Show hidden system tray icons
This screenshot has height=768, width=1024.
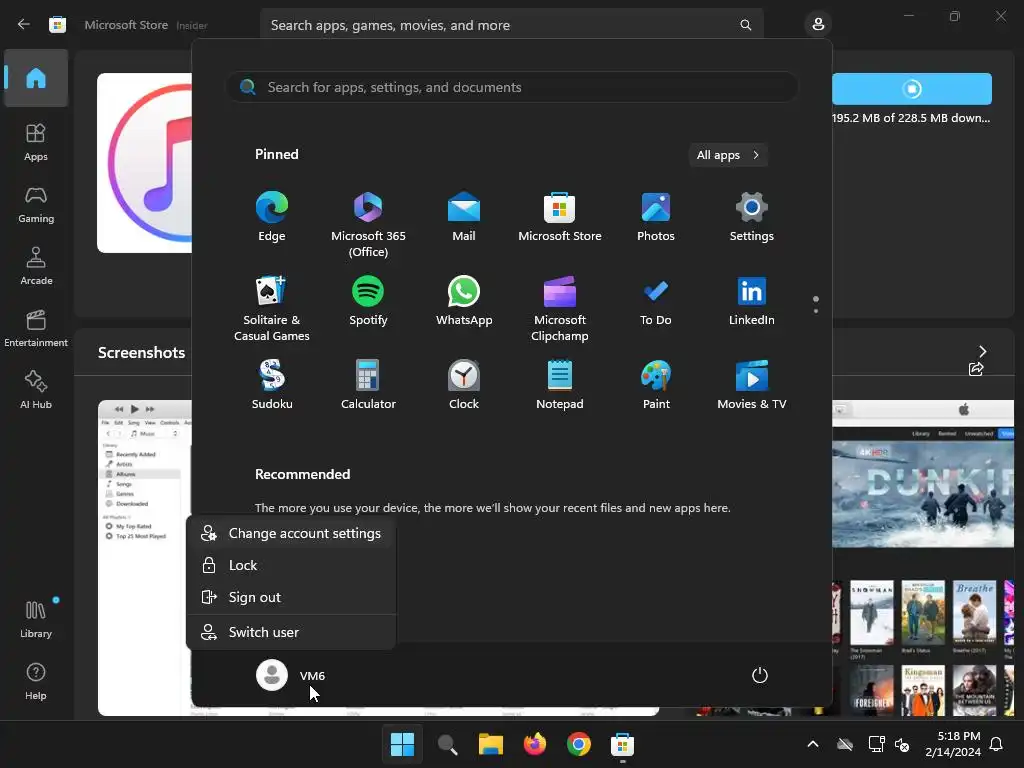click(x=812, y=744)
